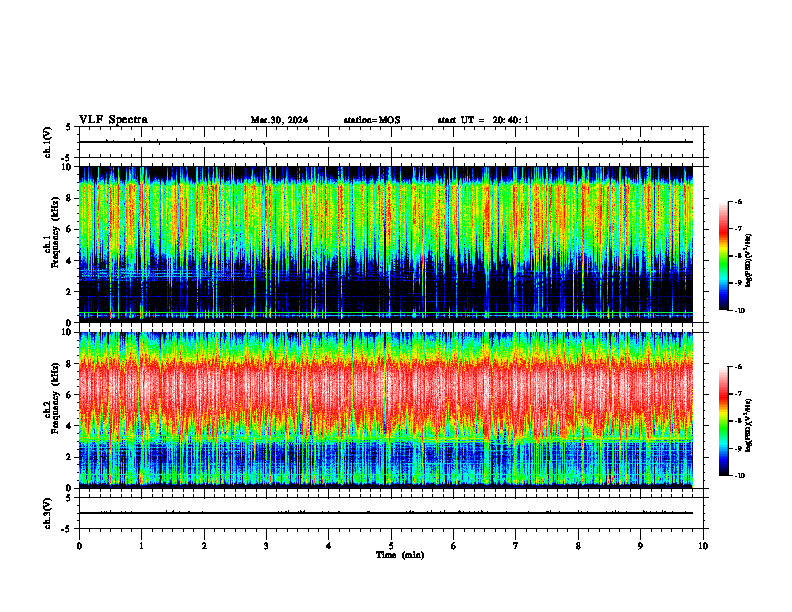
Task: Click the "-6" label on ch.1 color bar
Action: 738,202
